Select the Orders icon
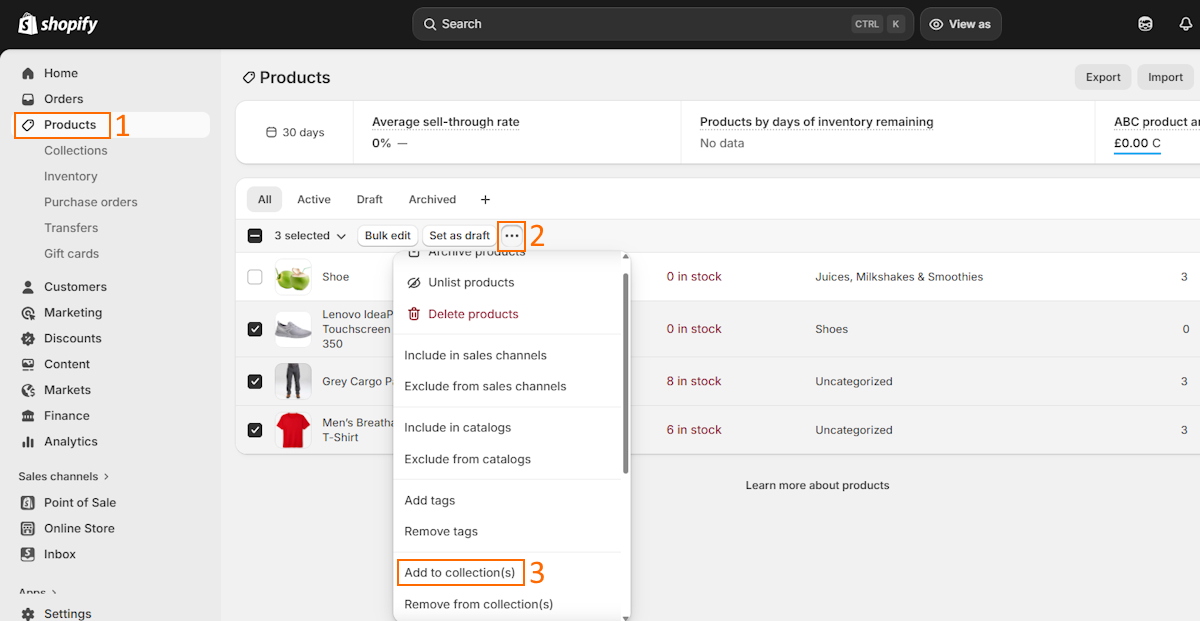Image resolution: width=1200 pixels, height=621 pixels. click(x=29, y=99)
